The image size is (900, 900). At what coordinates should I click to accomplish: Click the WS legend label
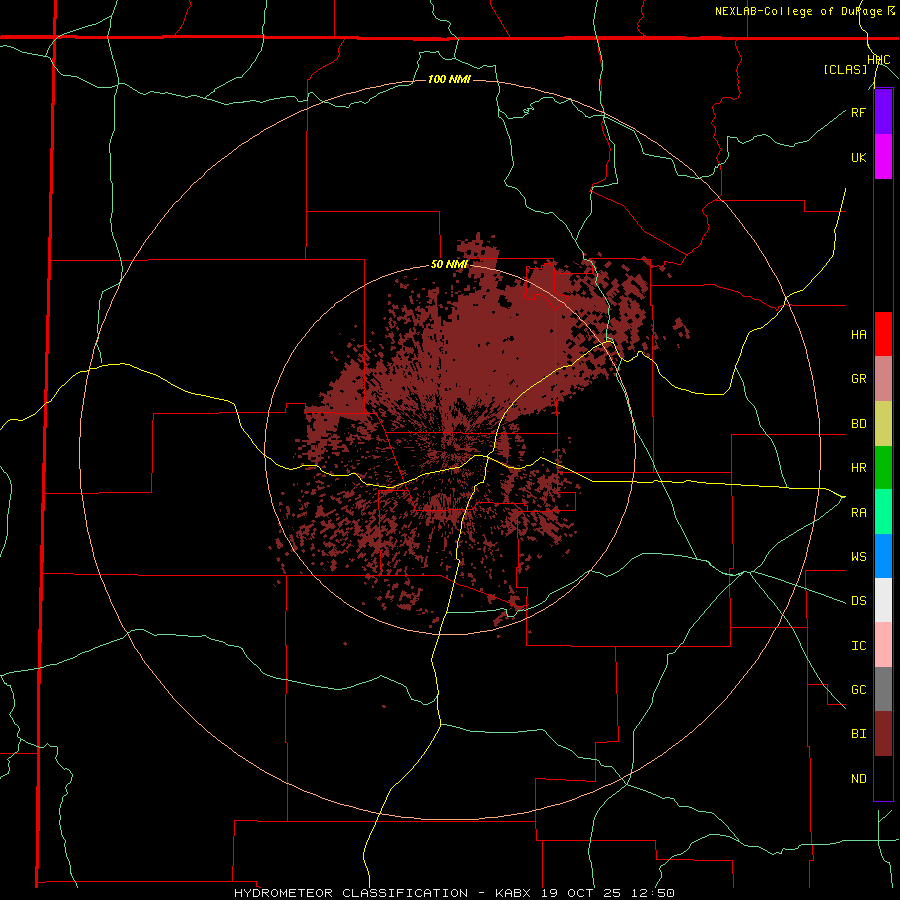click(858, 557)
